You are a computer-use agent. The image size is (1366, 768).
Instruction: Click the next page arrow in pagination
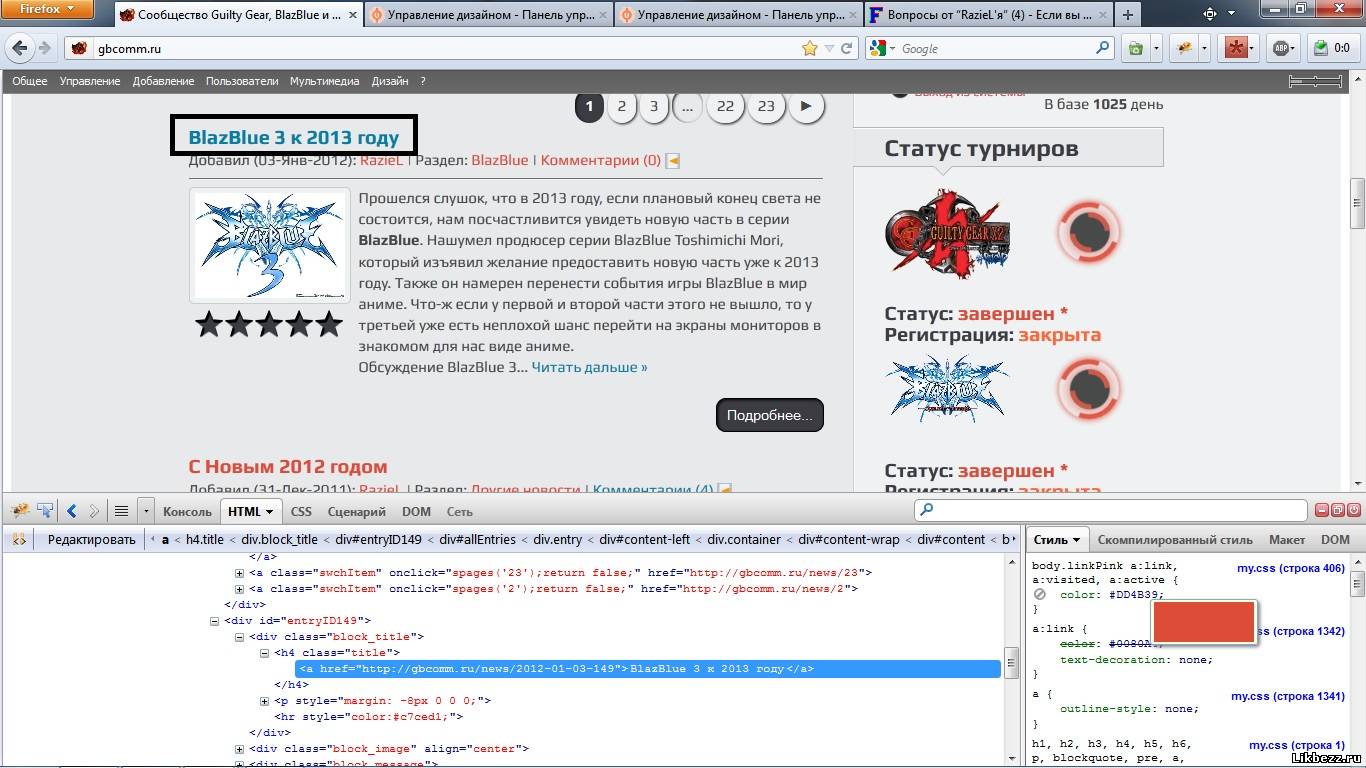(x=807, y=106)
